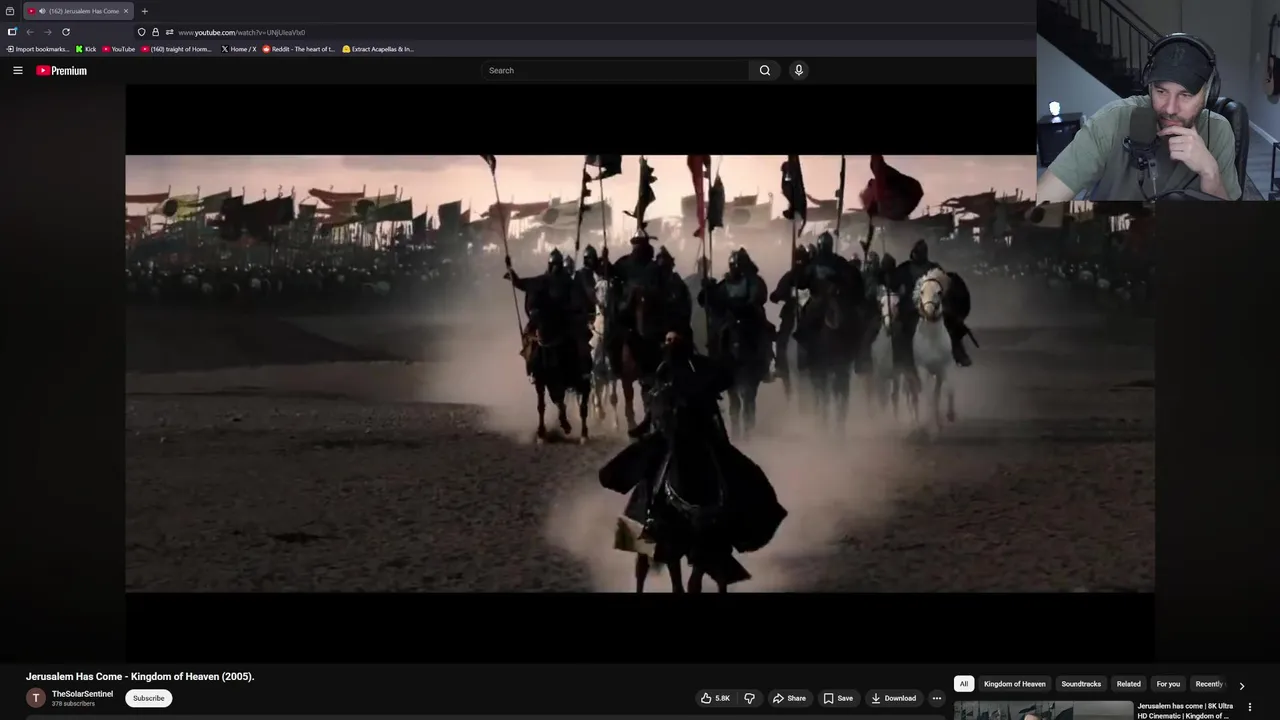Start voice search with microphone icon

coord(798,70)
